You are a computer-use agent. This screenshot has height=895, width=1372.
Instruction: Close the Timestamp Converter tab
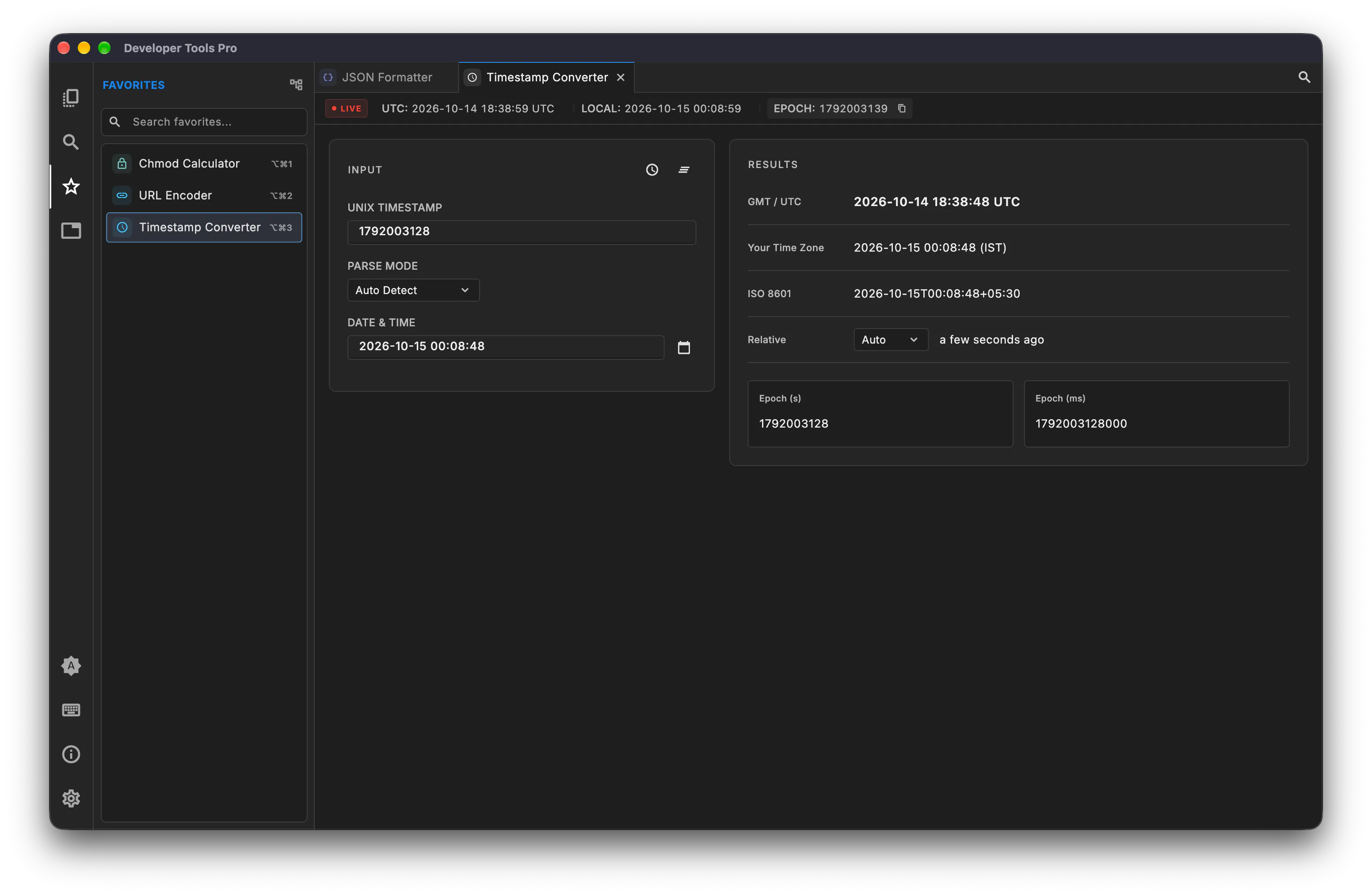coord(621,77)
